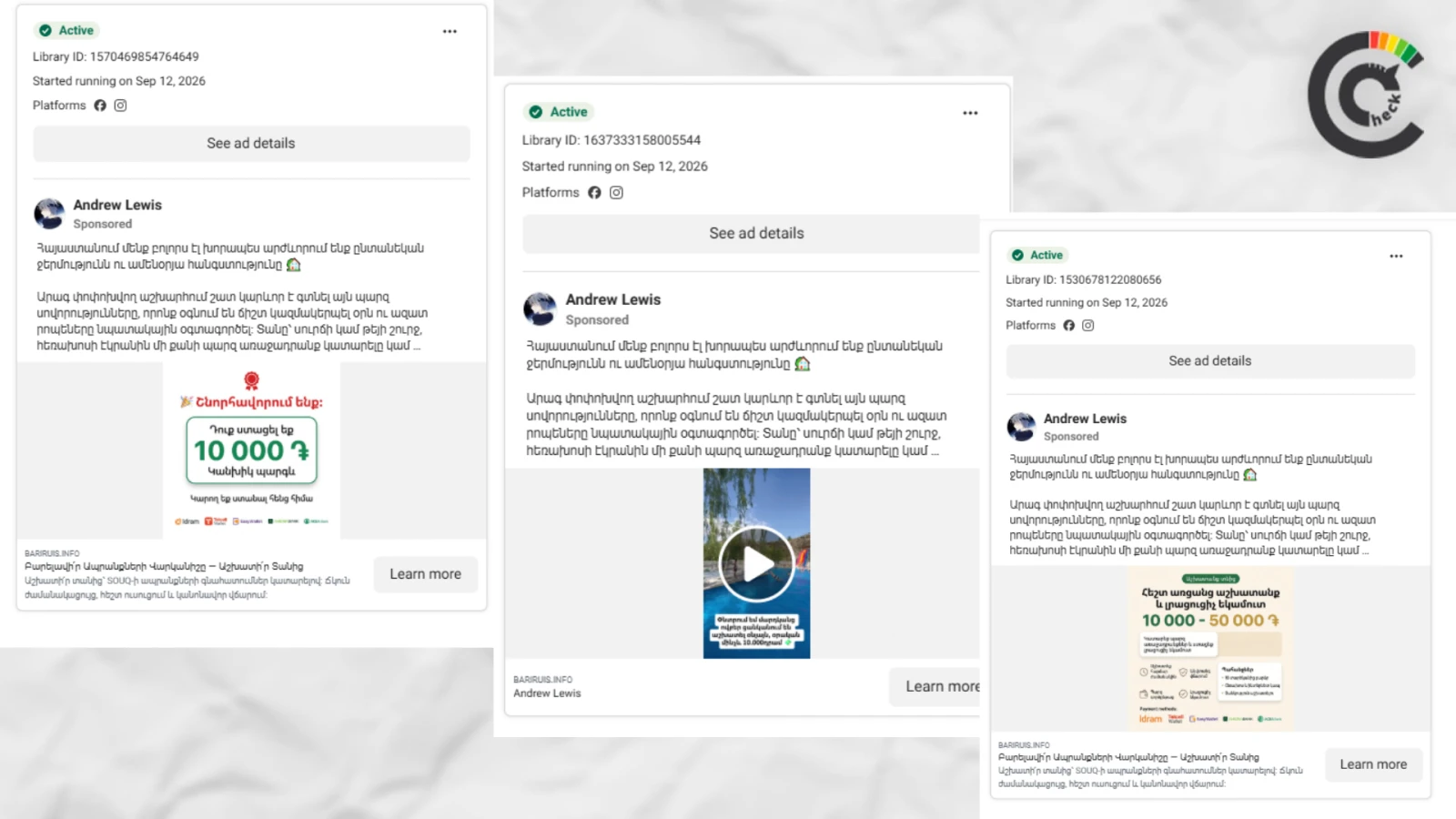Click the Active status badge on ad 1570469854764649

pos(66,30)
